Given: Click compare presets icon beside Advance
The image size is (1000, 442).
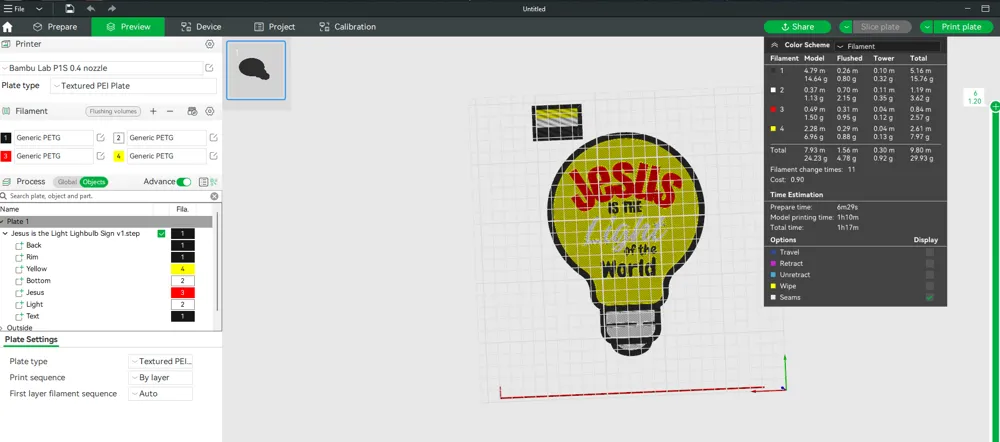Looking at the screenshot, I should click(214, 182).
